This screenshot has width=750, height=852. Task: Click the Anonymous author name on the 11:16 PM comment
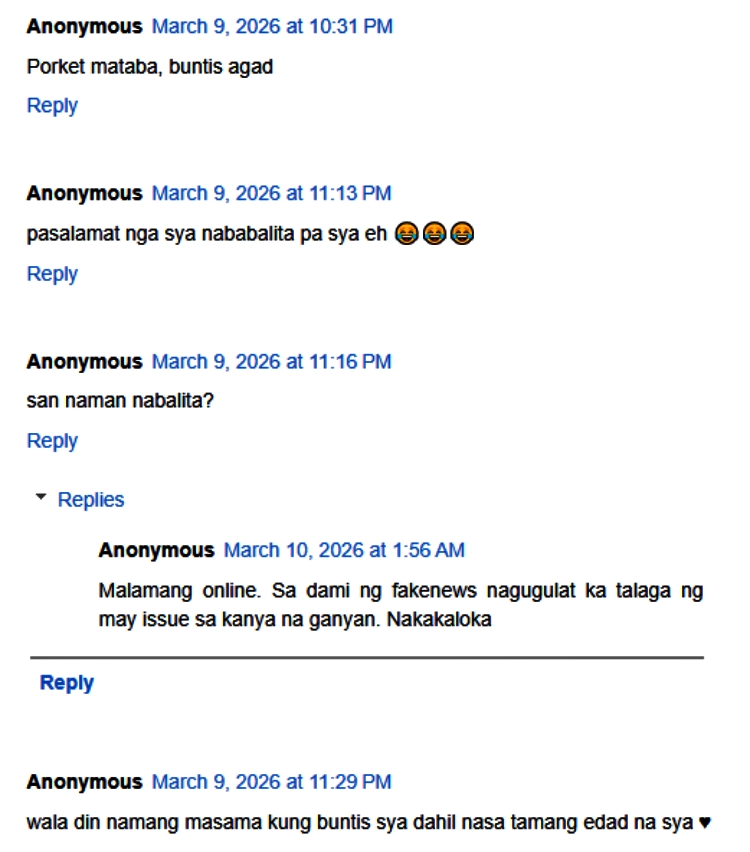point(85,361)
